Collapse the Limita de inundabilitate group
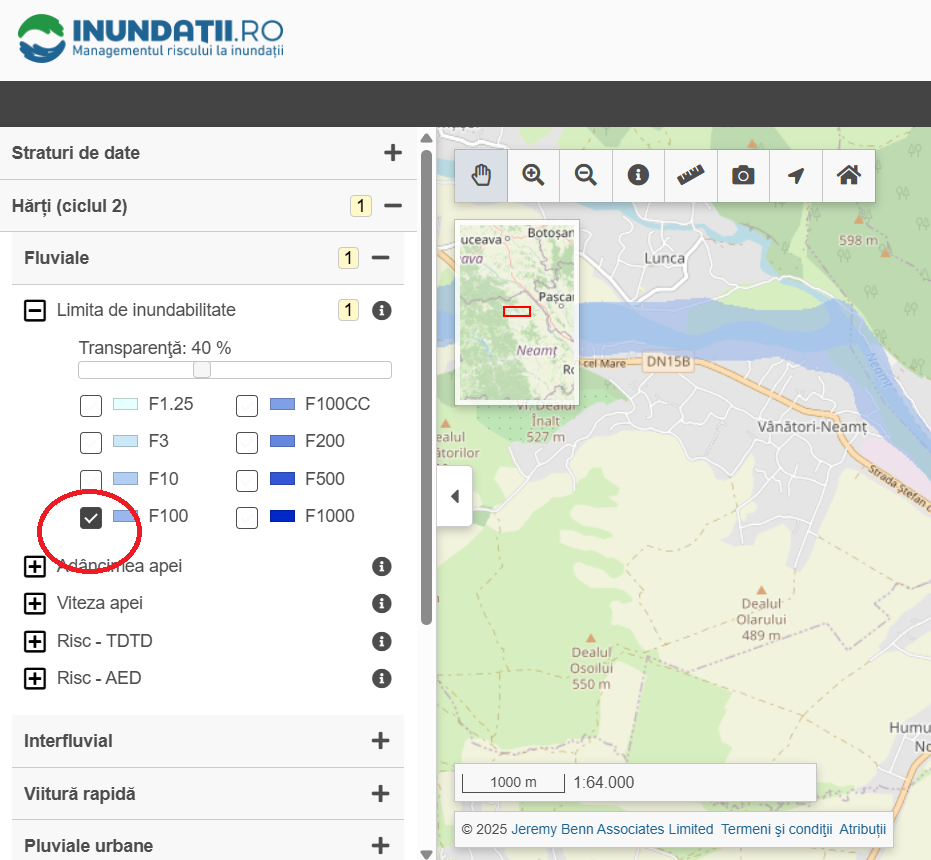The height and width of the screenshot is (860, 931). point(35,311)
